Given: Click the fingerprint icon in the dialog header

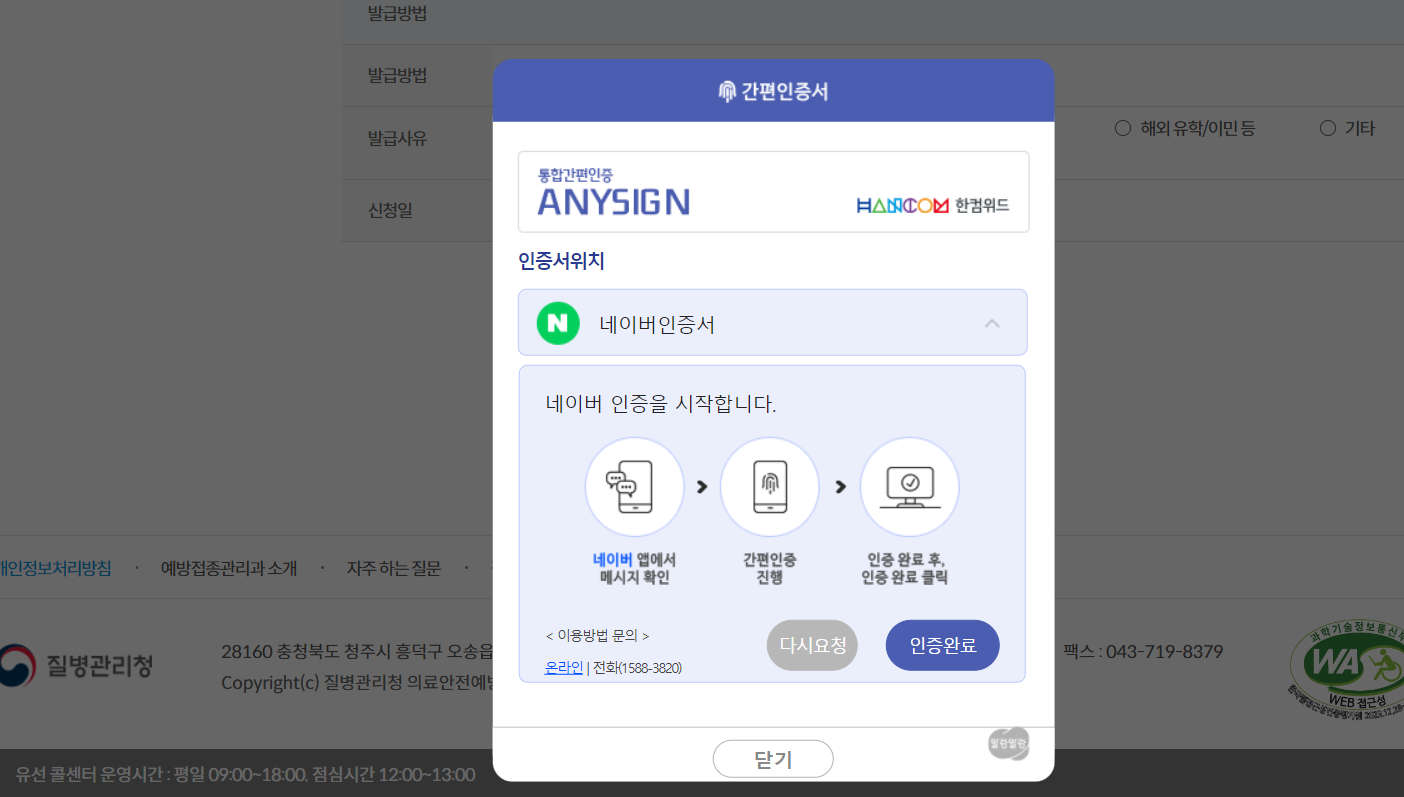Looking at the screenshot, I should (727, 91).
